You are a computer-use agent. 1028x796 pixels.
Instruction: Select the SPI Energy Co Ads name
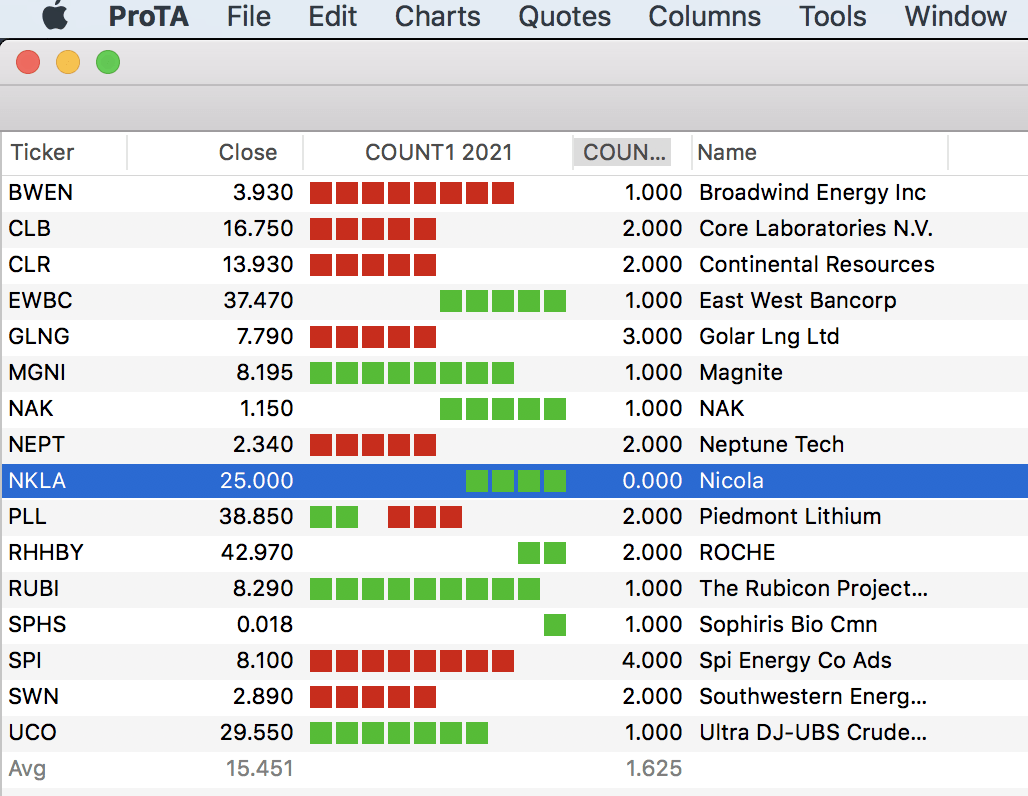[x=795, y=661]
